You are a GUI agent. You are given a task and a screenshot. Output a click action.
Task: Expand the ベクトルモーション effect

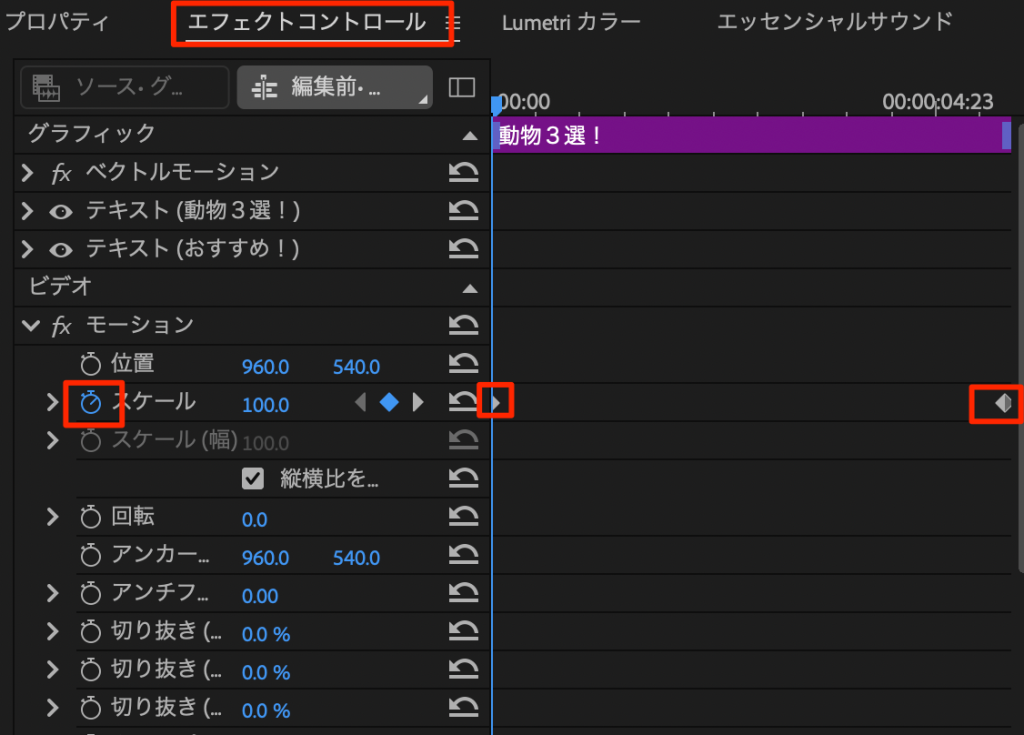point(28,173)
